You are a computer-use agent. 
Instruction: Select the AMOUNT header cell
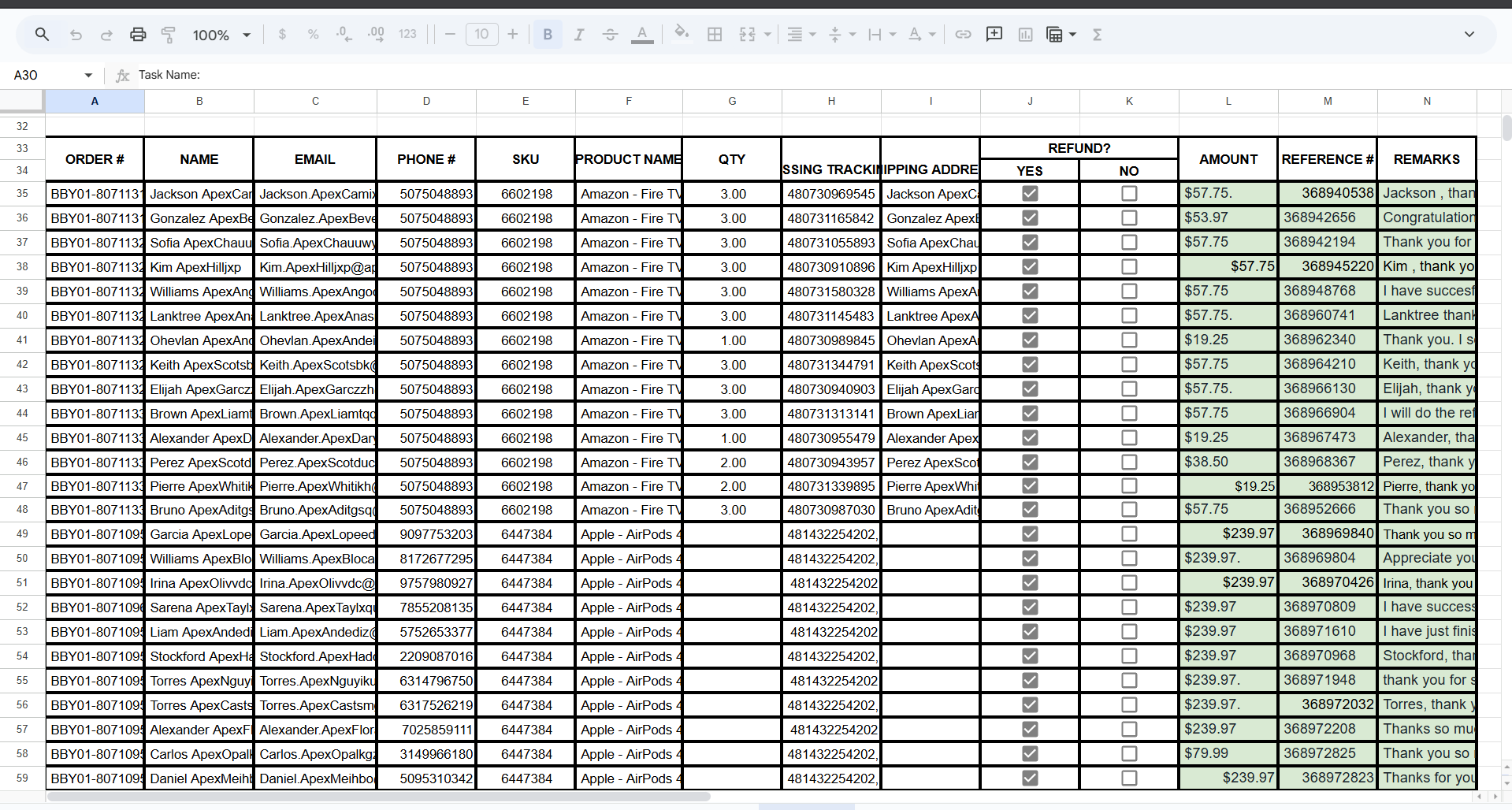(x=1228, y=159)
